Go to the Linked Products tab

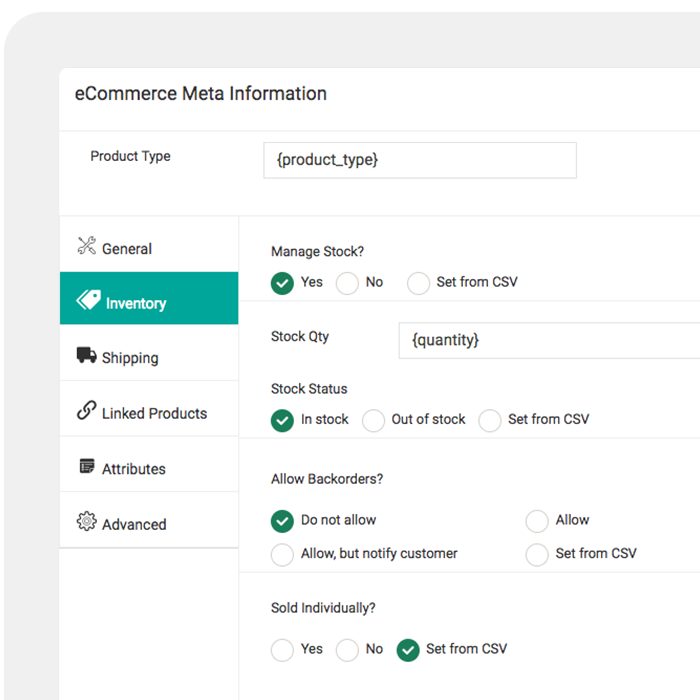point(149,408)
